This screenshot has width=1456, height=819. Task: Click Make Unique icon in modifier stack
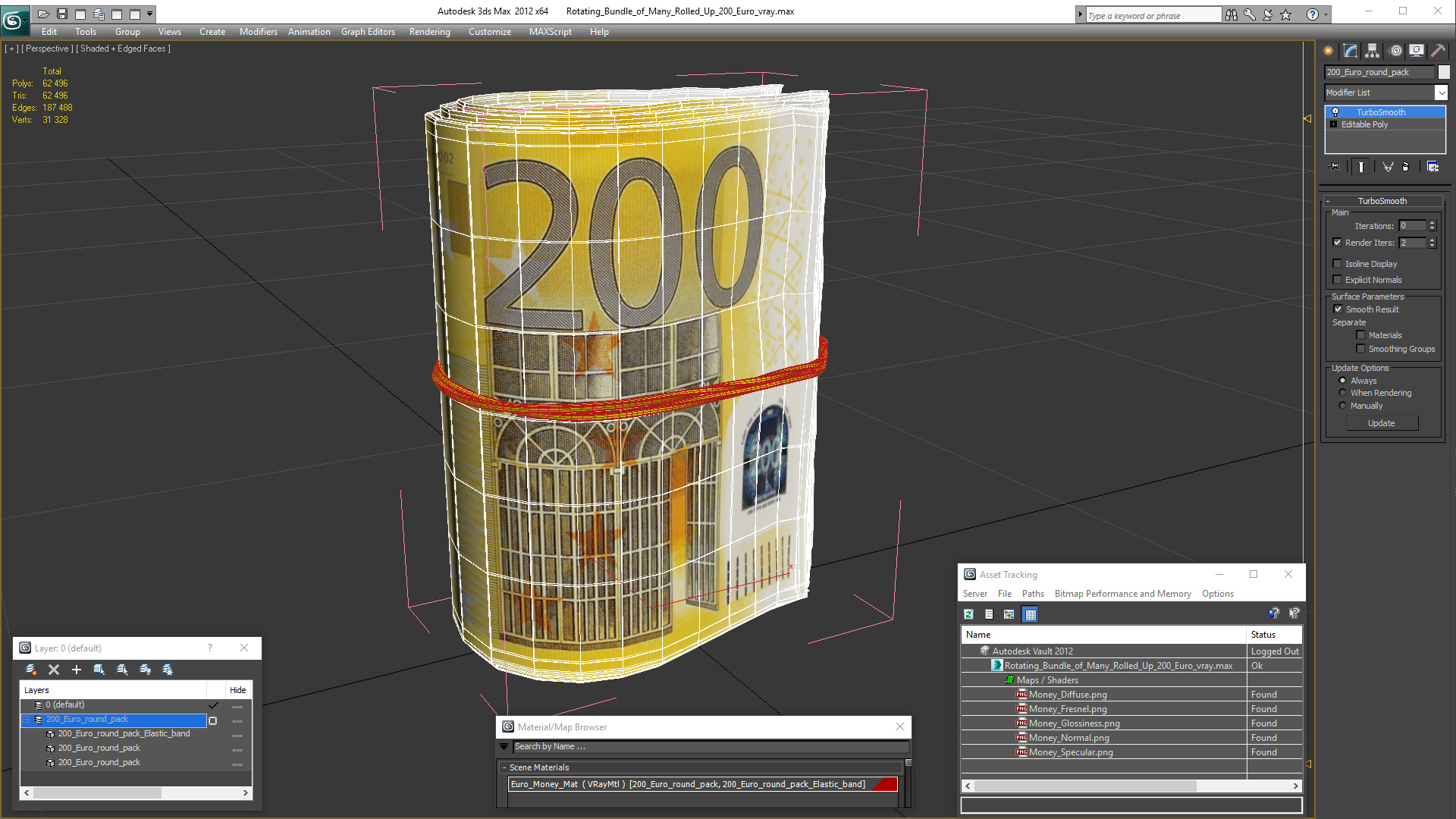pos(1388,167)
